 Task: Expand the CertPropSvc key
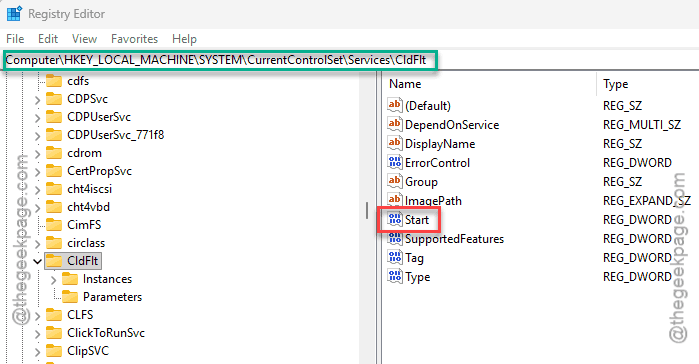(x=38, y=172)
